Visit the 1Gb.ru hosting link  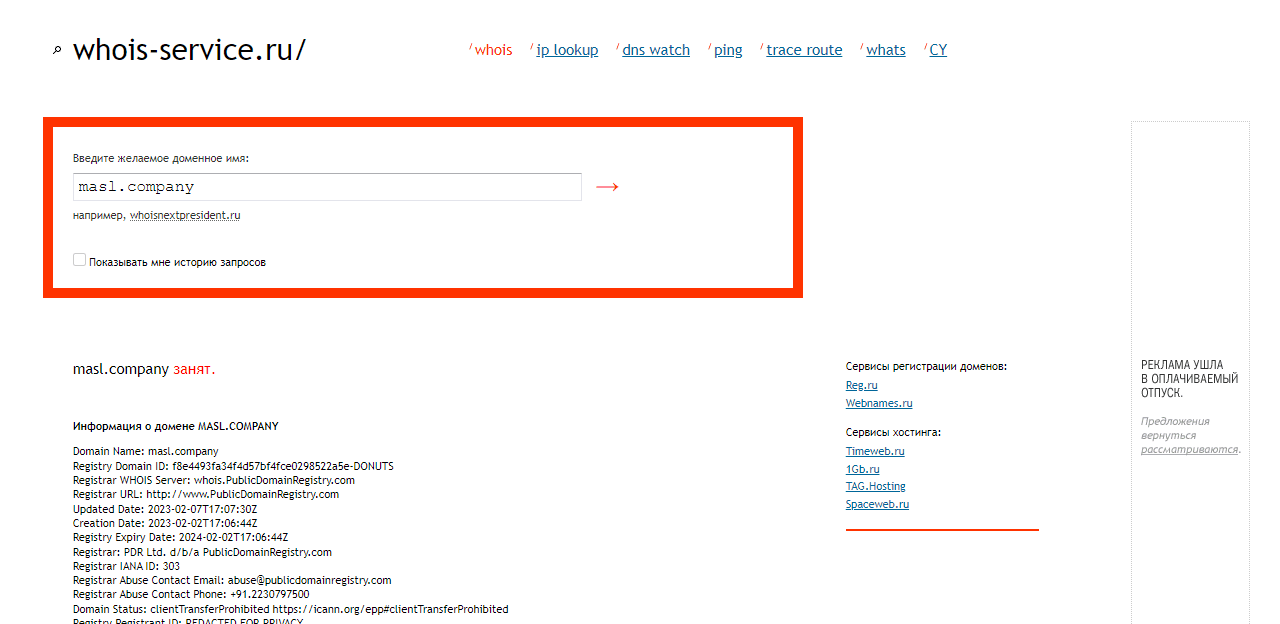(862, 469)
